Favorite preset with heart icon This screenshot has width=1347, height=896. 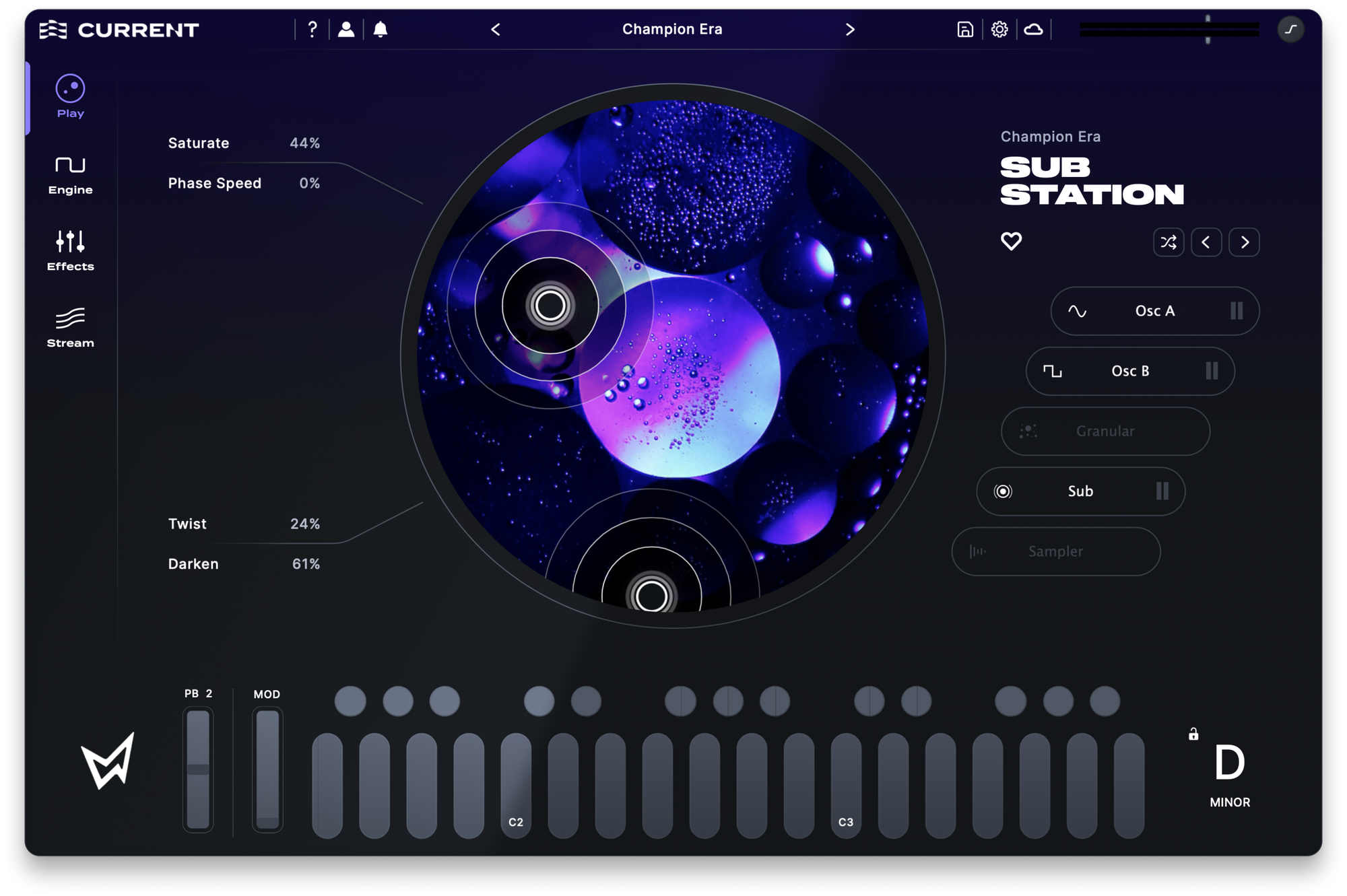click(1011, 241)
